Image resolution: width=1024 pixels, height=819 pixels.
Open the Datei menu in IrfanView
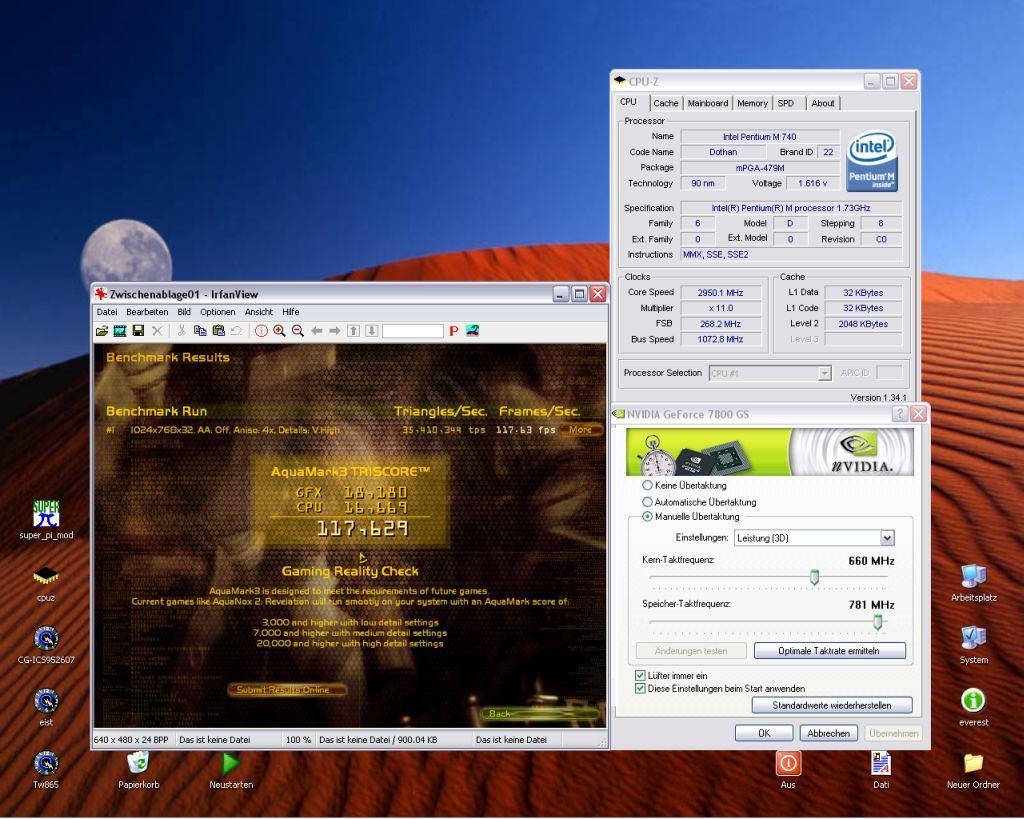pyautogui.click(x=106, y=312)
